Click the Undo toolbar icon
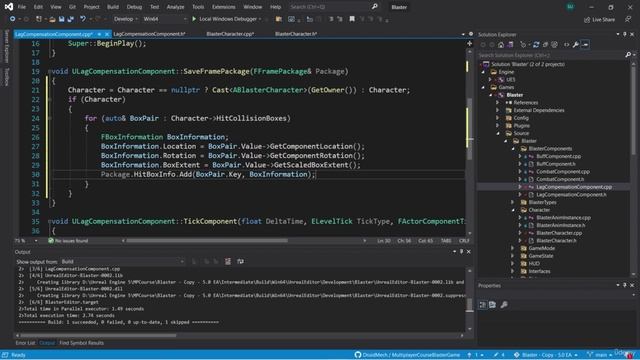This screenshot has width=640, height=360. tap(83, 19)
